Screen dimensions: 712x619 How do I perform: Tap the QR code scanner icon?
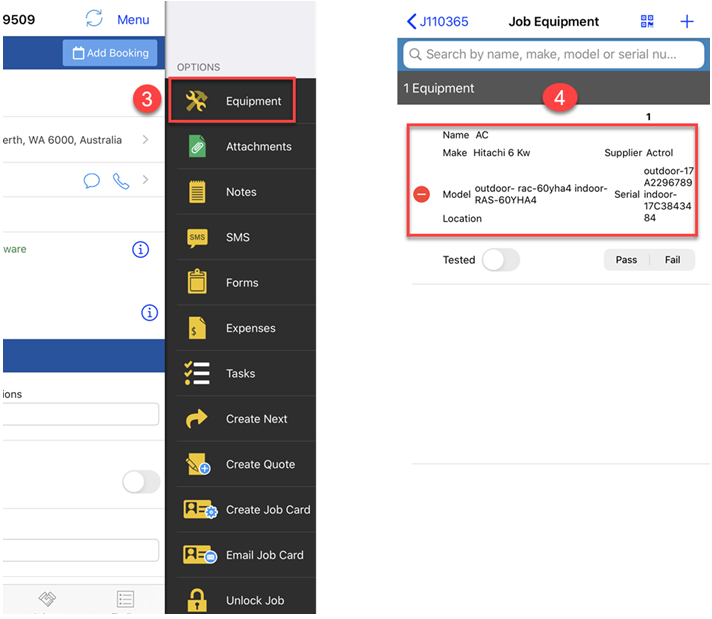pyautogui.click(x=647, y=21)
